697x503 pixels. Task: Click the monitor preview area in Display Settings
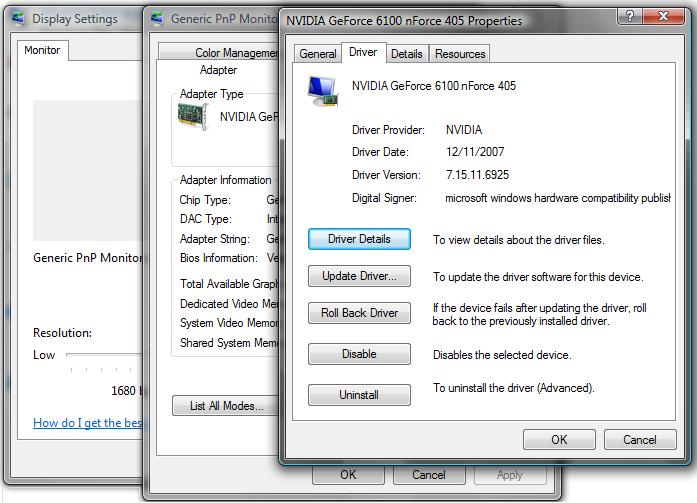point(88,170)
